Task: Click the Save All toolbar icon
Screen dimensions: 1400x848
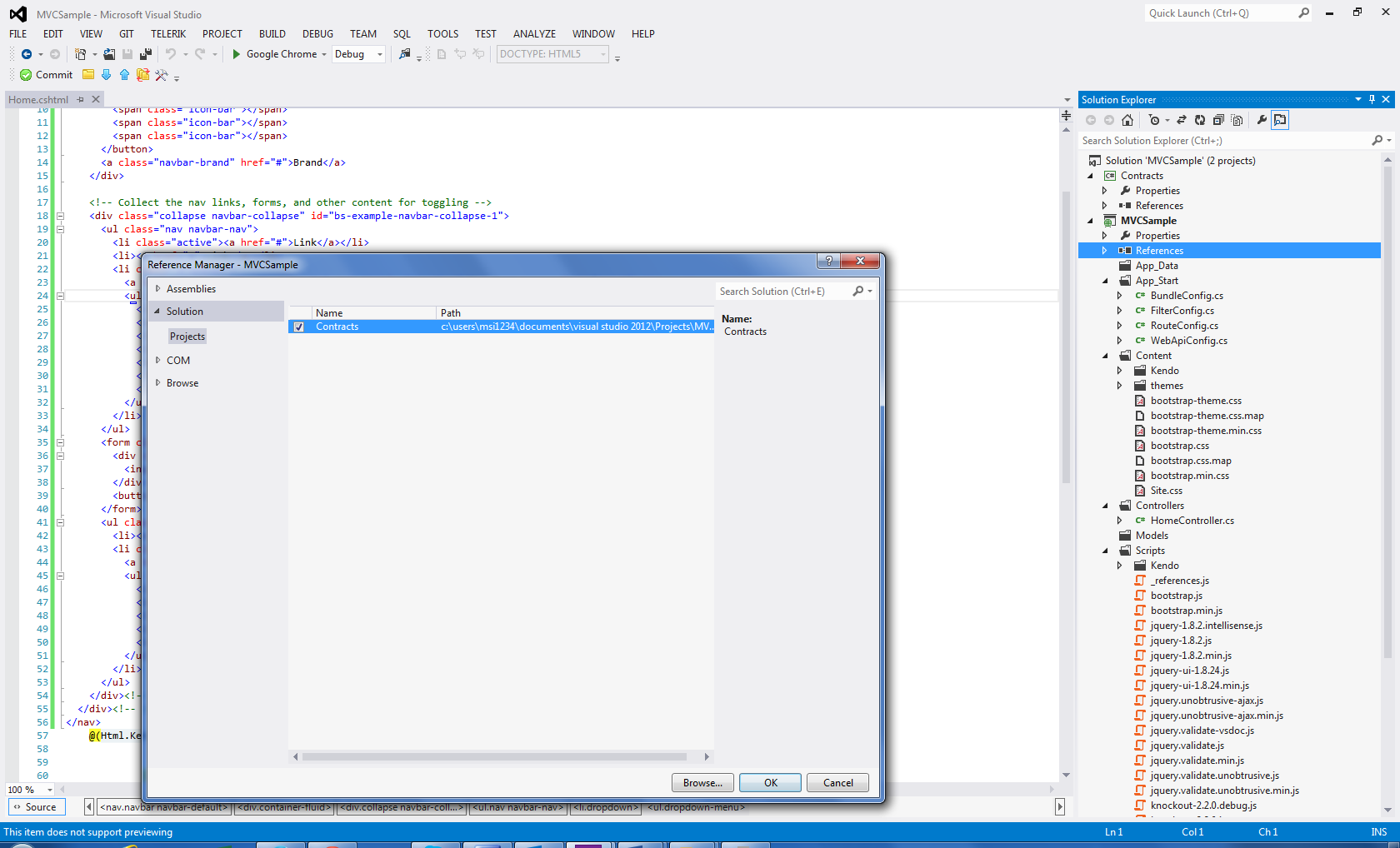Action: (146, 54)
